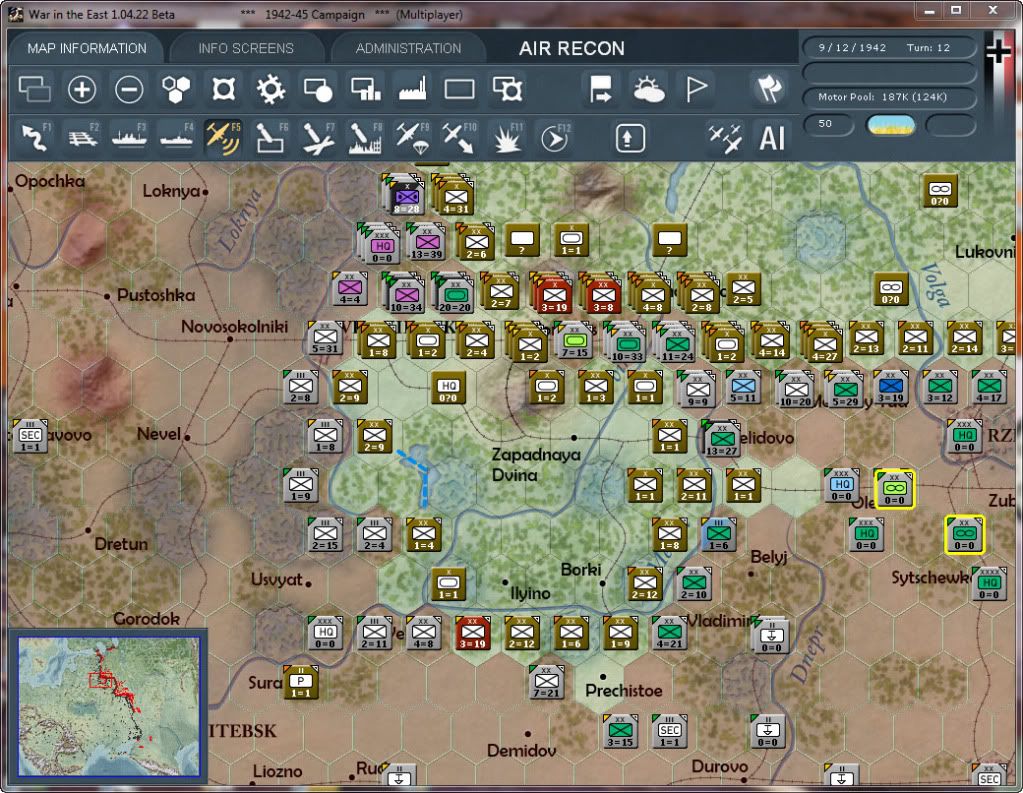Screen dimensions: 1023x793
Task: Click the up-arrow box icon
Action: [x=630, y=138]
